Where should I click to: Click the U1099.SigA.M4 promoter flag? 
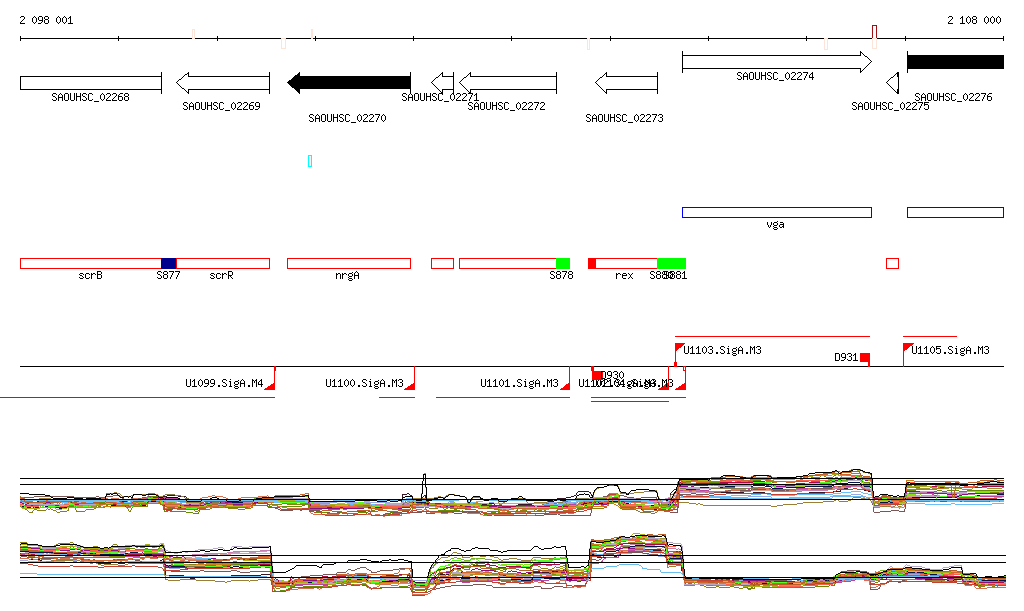(270, 385)
